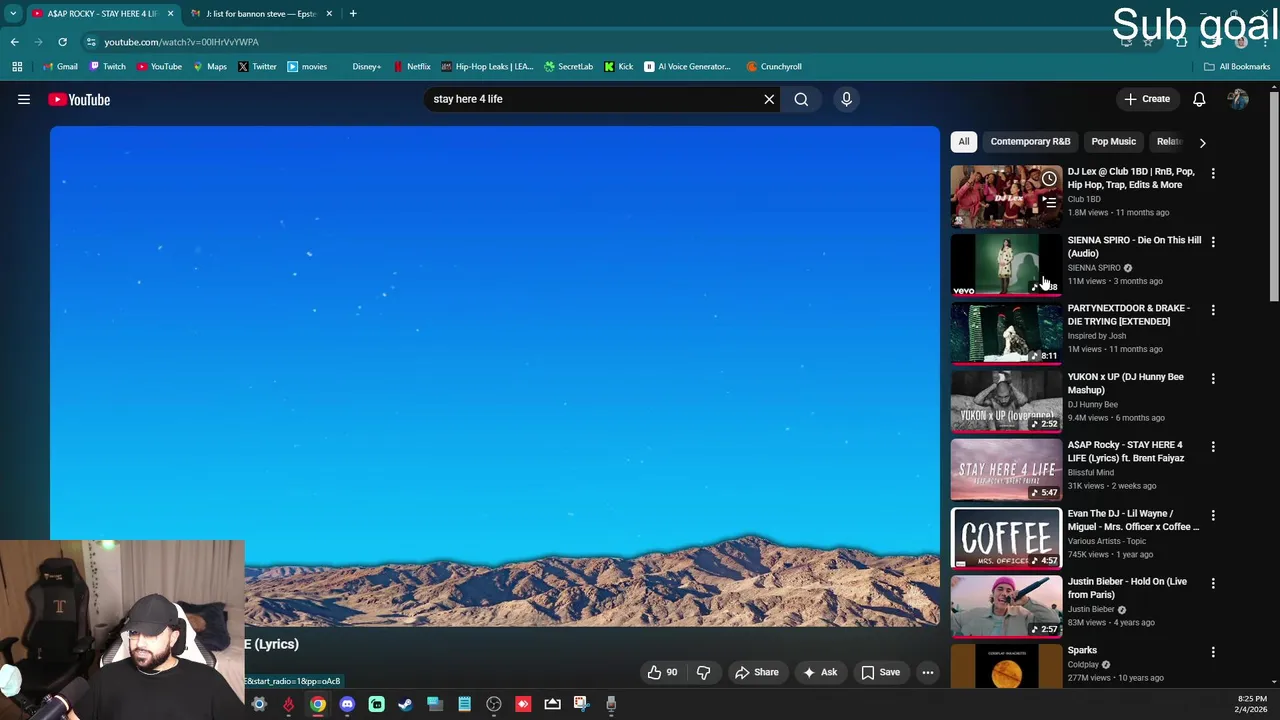Open the All Bookmarks folder
Screen dimensions: 1280x720
point(1237,66)
